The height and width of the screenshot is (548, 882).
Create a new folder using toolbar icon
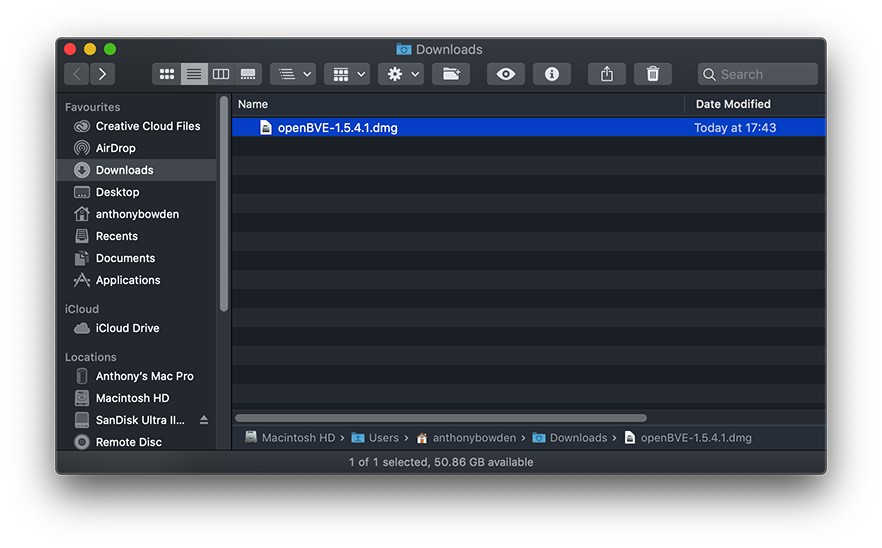(x=451, y=74)
